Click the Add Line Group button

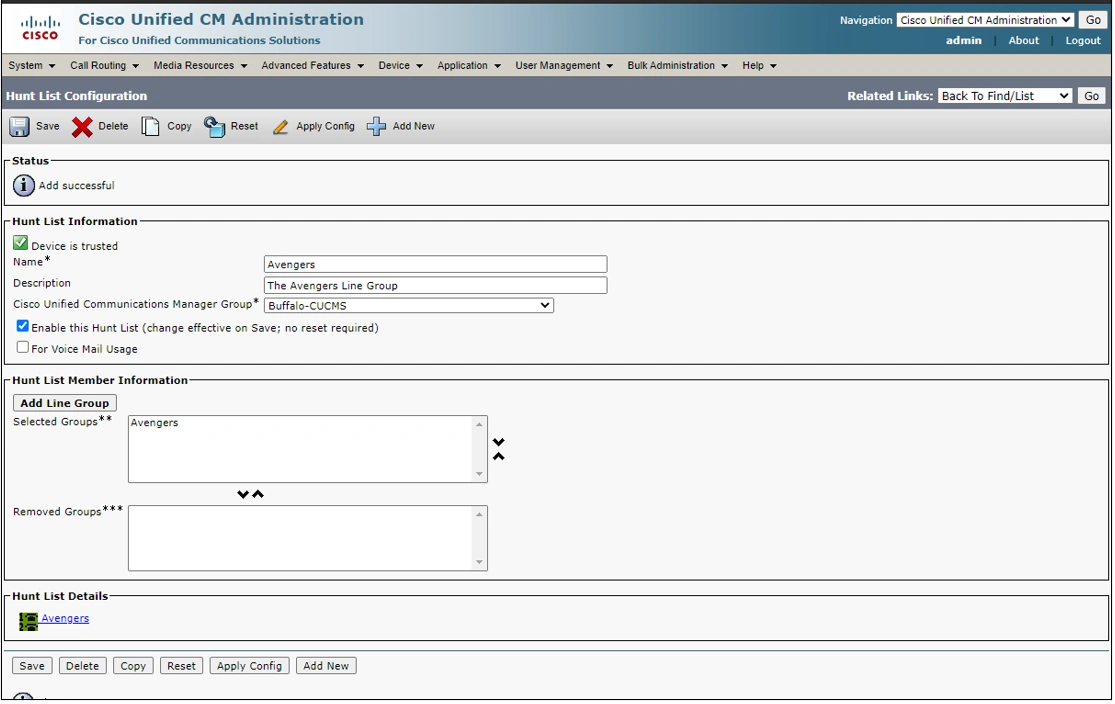(65, 403)
